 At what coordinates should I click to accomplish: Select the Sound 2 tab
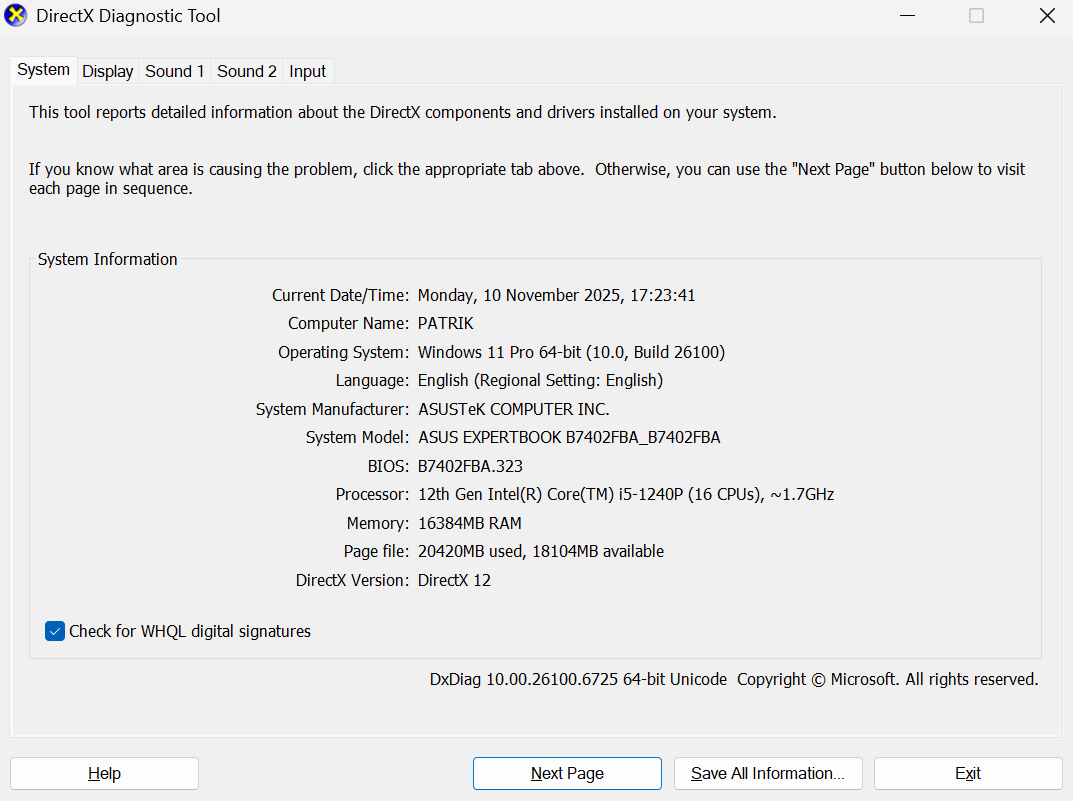246,71
